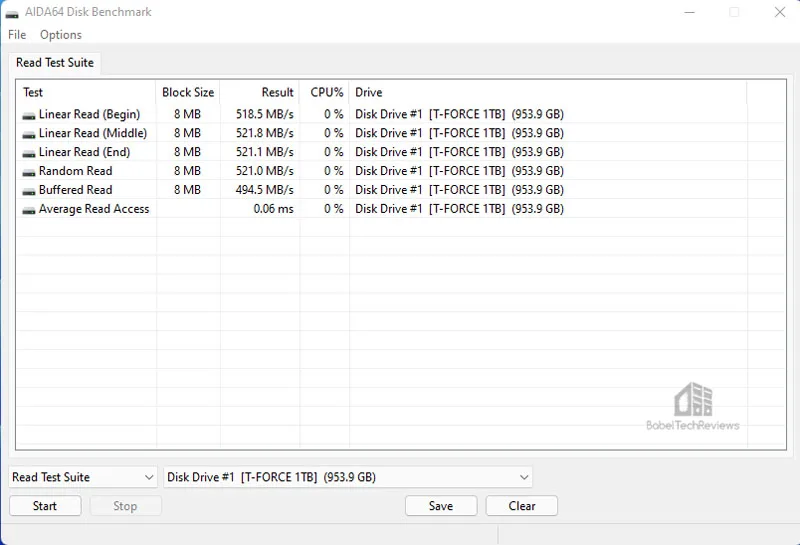Save the benchmark results
The image size is (800, 545).
pos(441,506)
